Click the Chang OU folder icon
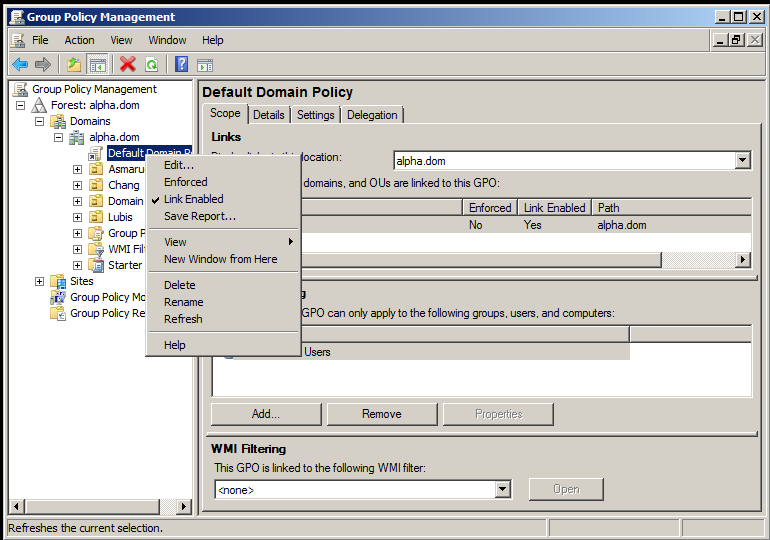Image resolution: width=770 pixels, height=540 pixels. pos(96,186)
